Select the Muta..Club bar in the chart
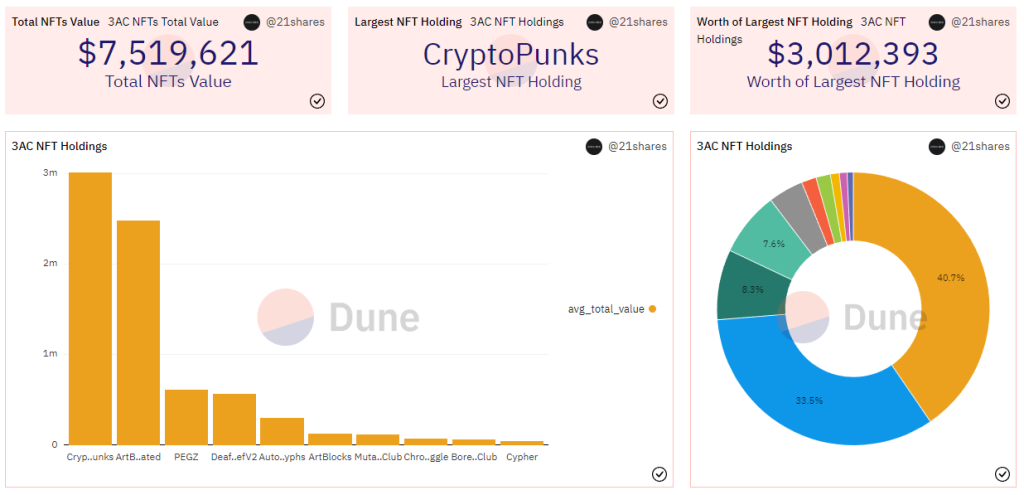This screenshot has height=495, width=1024. tap(377, 439)
